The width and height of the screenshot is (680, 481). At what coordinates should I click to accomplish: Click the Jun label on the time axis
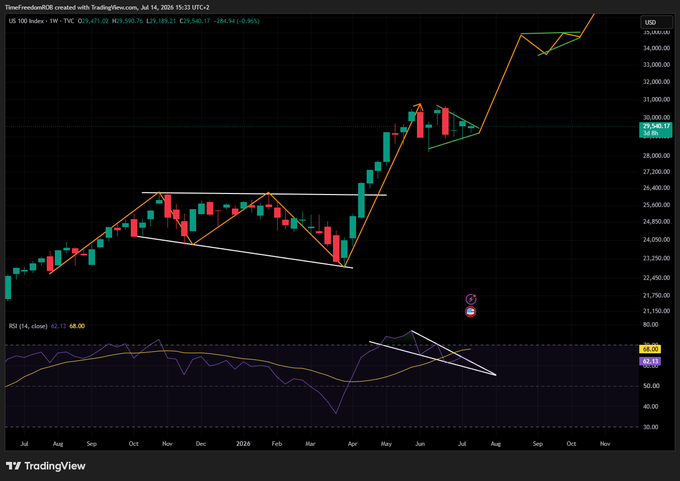point(420,444)
